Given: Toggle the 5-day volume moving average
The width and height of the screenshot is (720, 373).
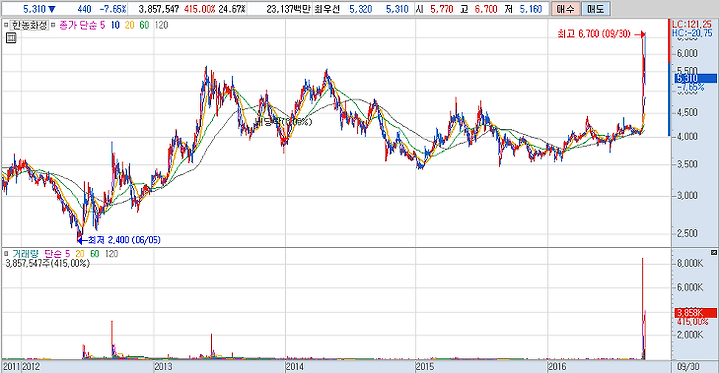Looking at the screenshot, I should (x=68, y=254).
